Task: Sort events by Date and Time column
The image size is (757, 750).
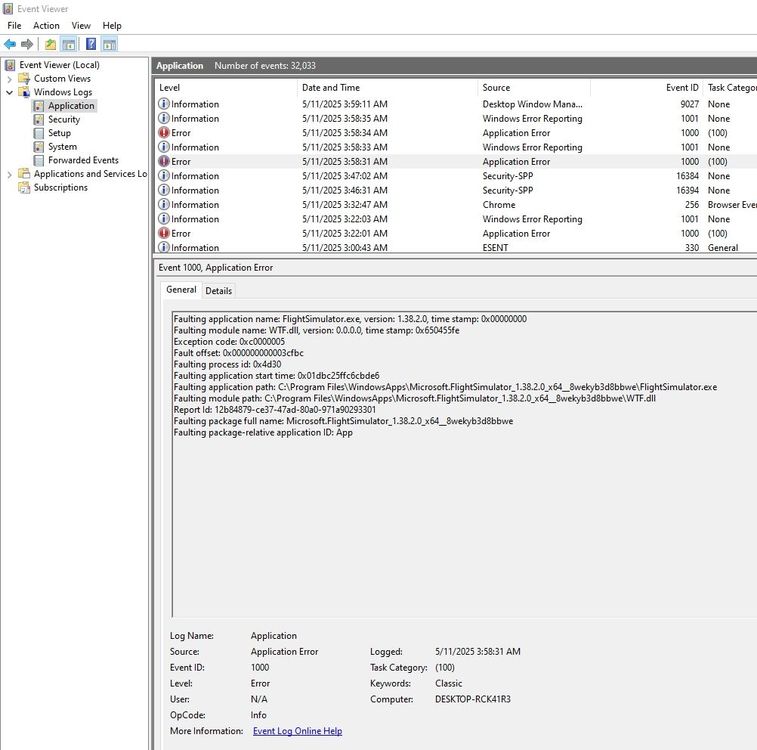Action: (x=330, y=88)
